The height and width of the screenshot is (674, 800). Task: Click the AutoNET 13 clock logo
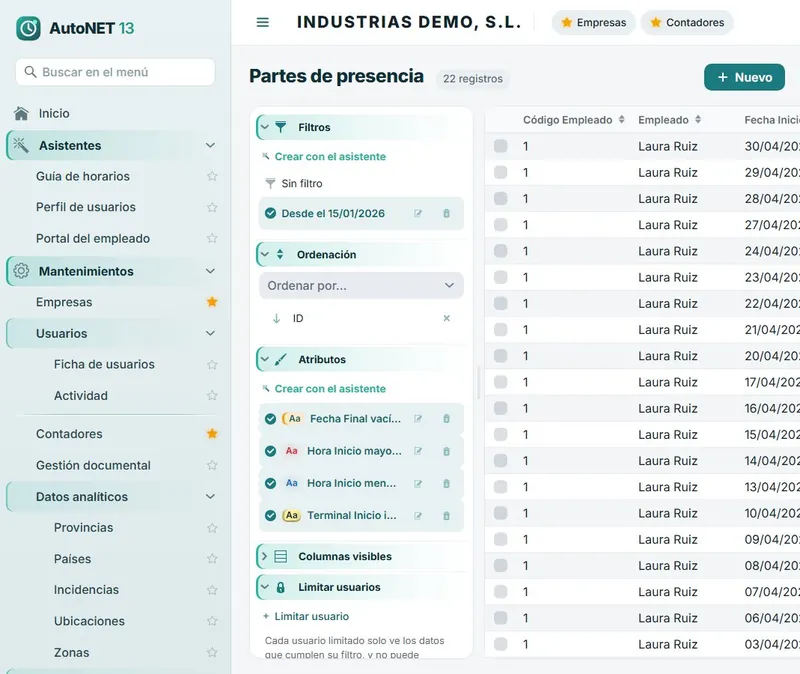(x=28, y=28)
